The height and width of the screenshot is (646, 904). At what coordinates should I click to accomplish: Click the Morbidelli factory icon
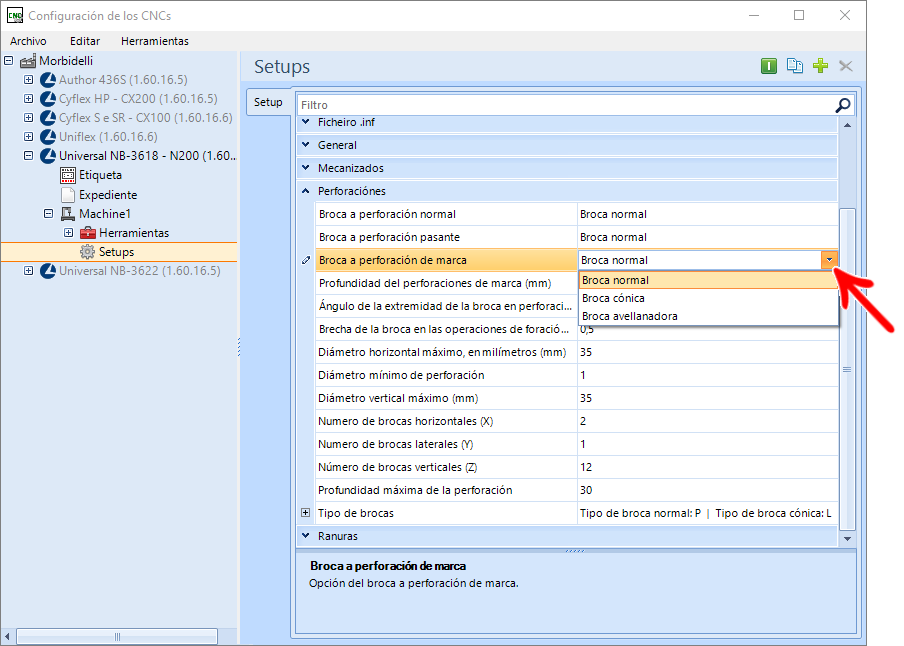pyautogui.click(x=28, y=61)
